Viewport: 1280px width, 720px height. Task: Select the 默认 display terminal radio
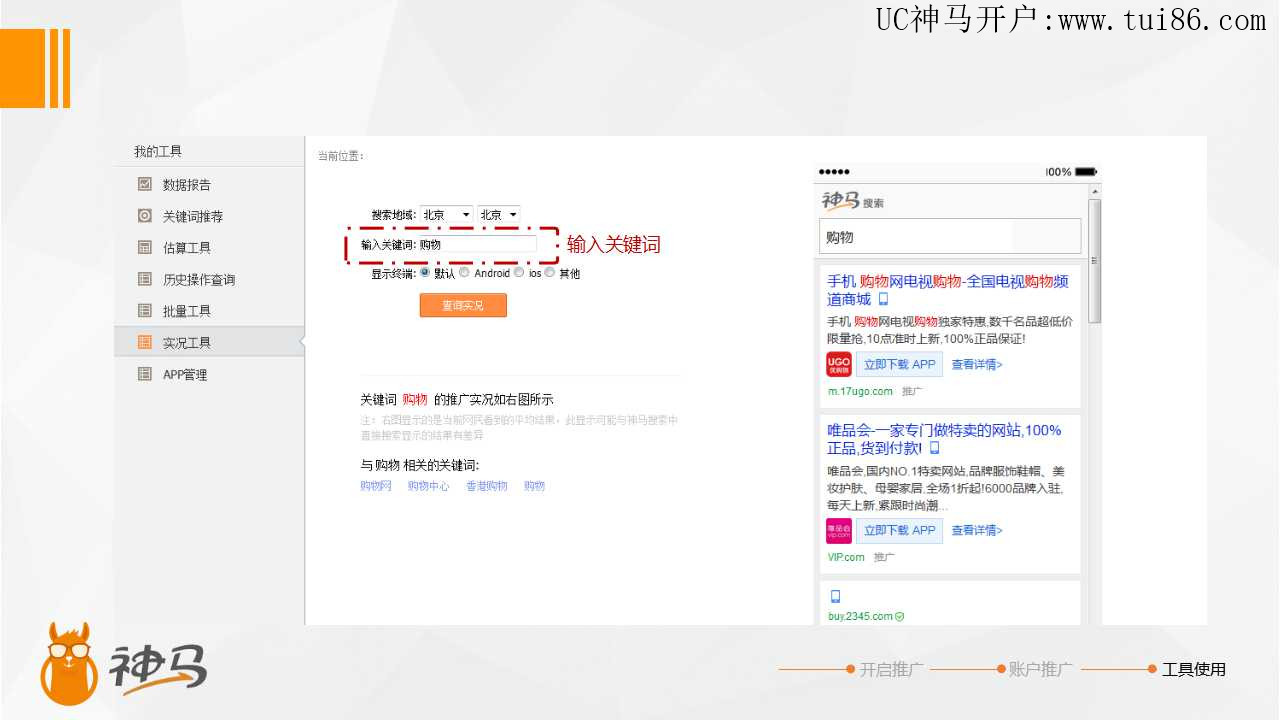pos(425,272)
